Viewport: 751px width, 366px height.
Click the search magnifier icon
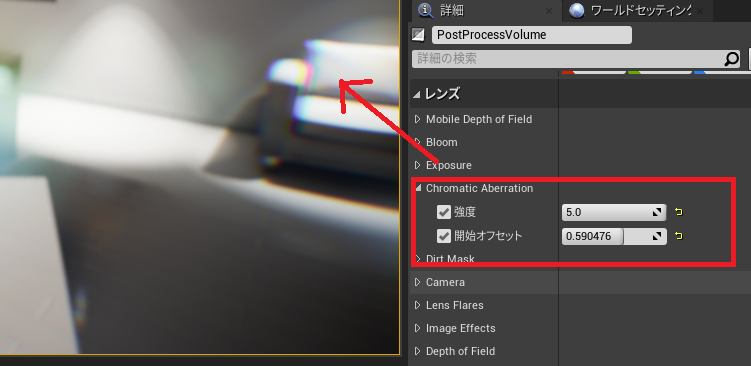(731, 59)
